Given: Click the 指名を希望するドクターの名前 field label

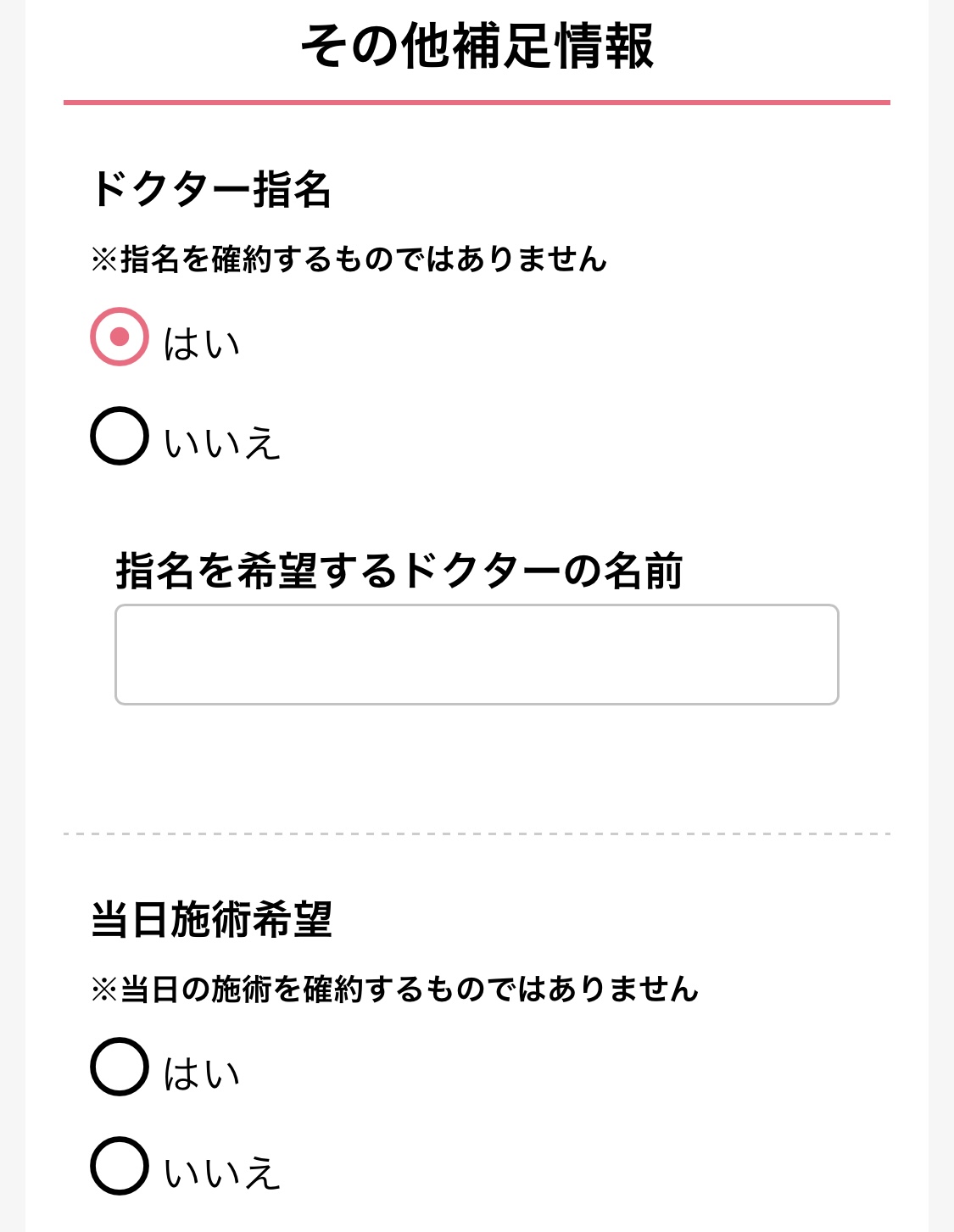Looking at the screenshot, I should pyautogui.click(x=399, y=571).
